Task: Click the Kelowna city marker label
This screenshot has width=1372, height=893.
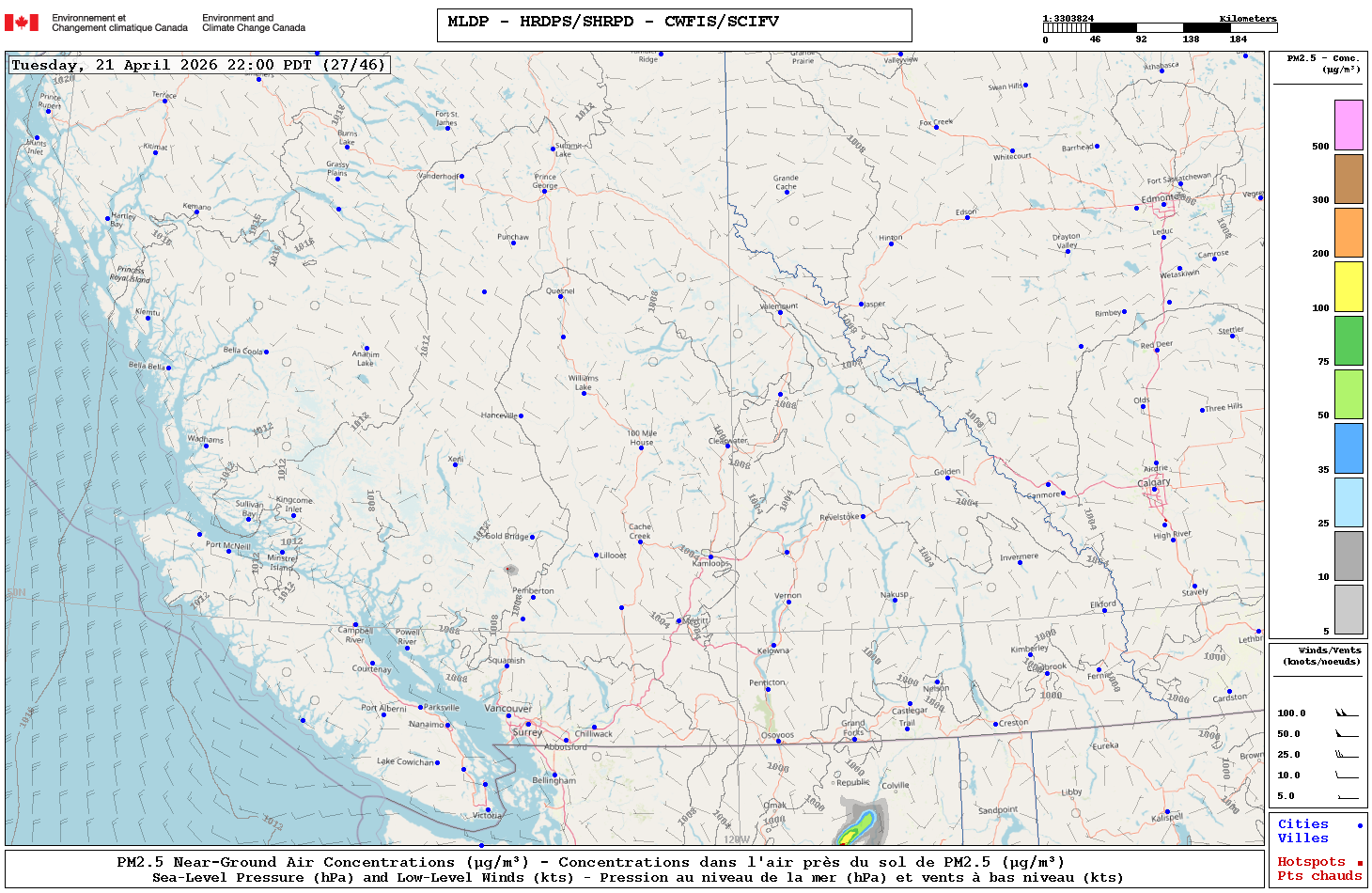Action: pyautogui.click(x=774, y=650)
